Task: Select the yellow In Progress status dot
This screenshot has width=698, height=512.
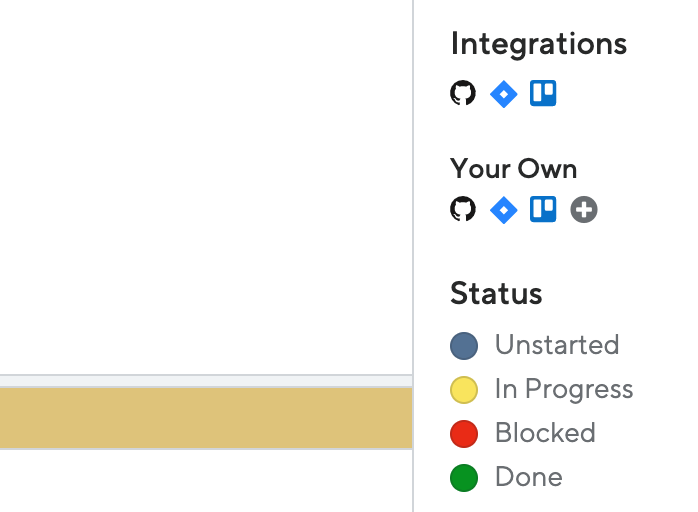Action: 464,390
